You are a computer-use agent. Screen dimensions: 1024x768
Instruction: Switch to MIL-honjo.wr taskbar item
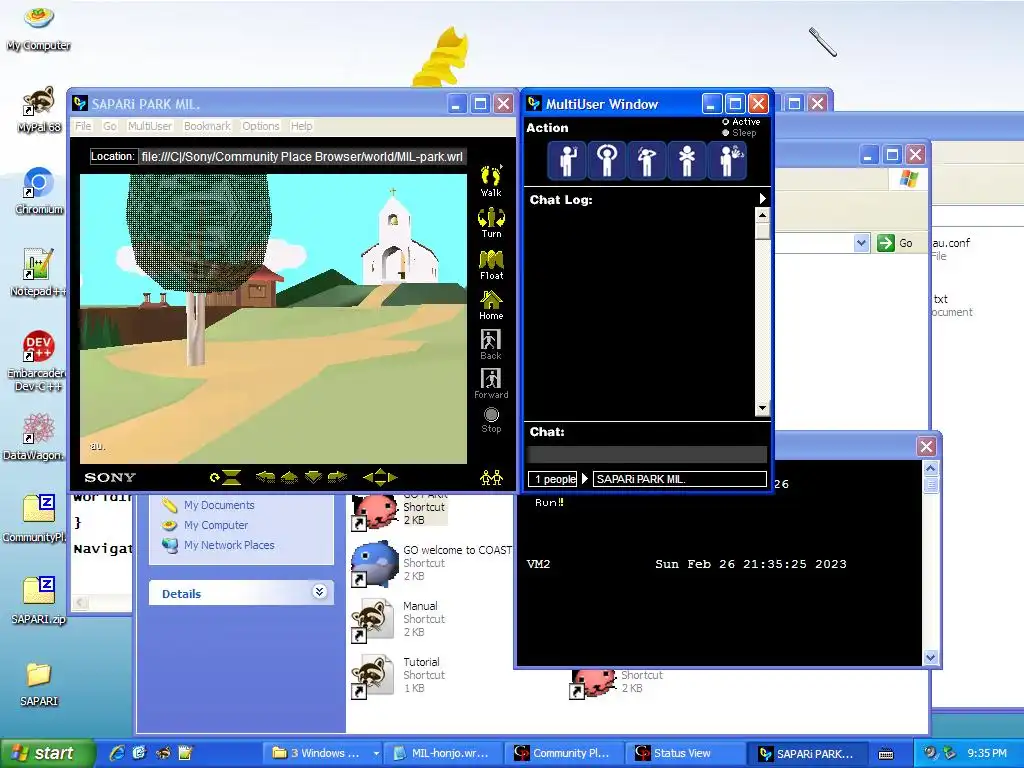point(443,753)
